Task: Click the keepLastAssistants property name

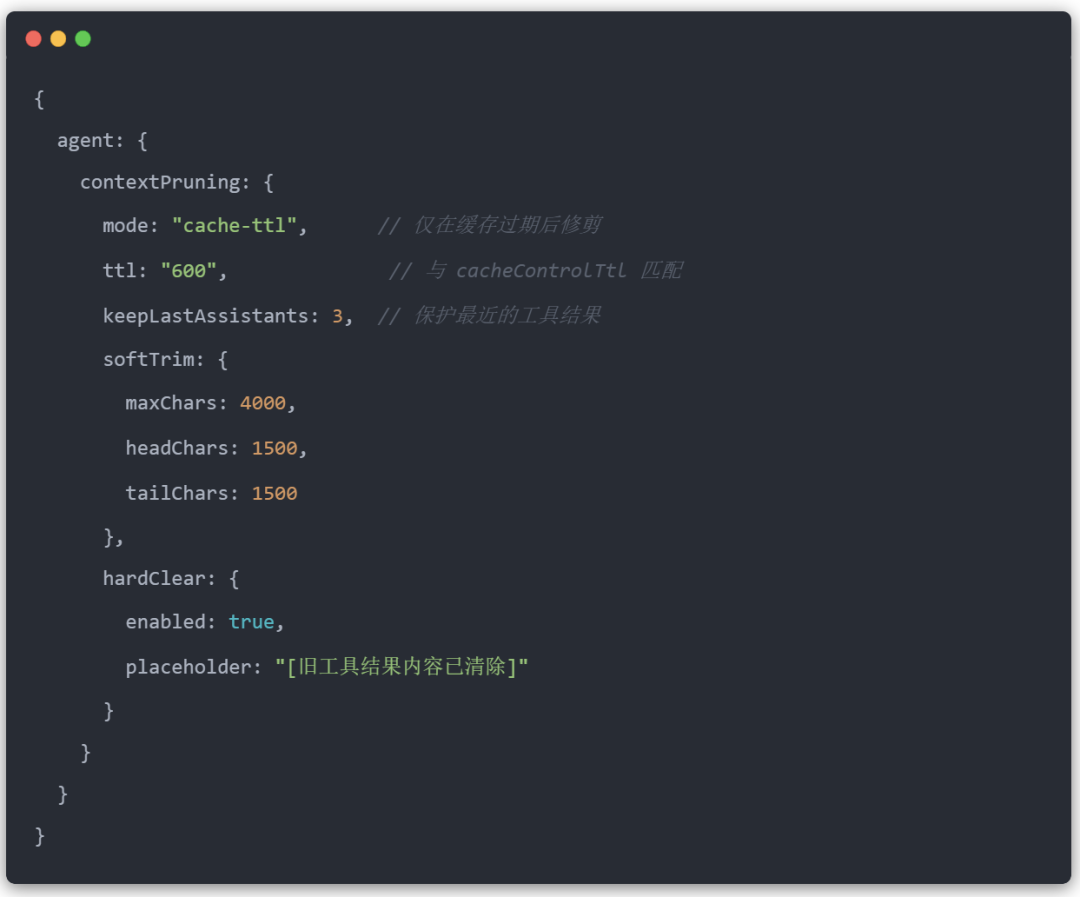Action: click(205, 316)
